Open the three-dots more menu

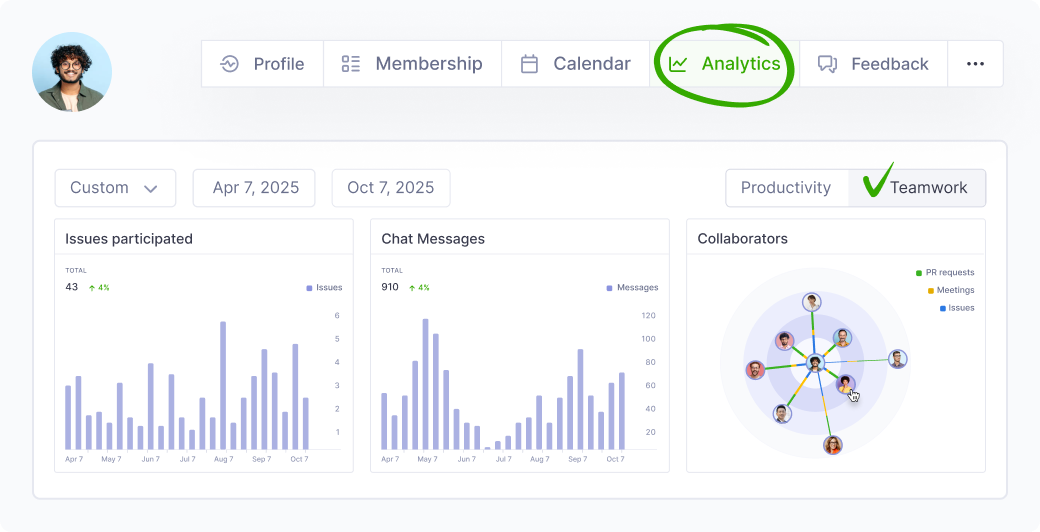point(975,64)
